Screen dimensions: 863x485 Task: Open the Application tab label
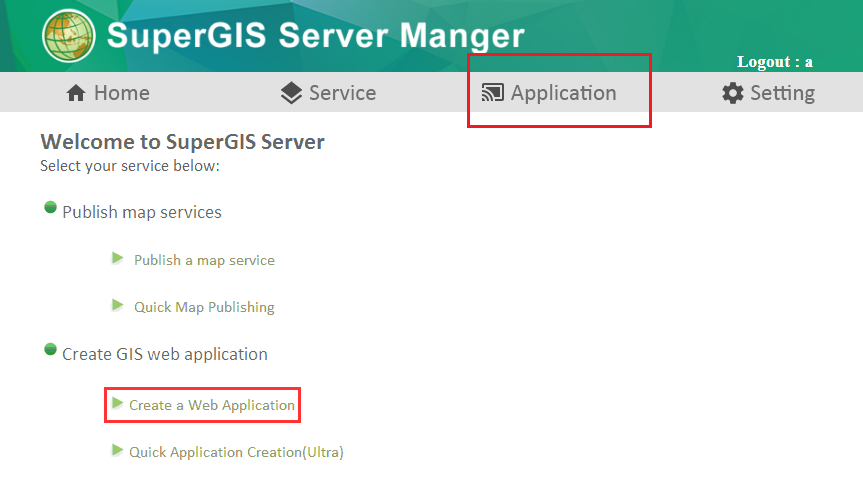(x=564, y=94)
